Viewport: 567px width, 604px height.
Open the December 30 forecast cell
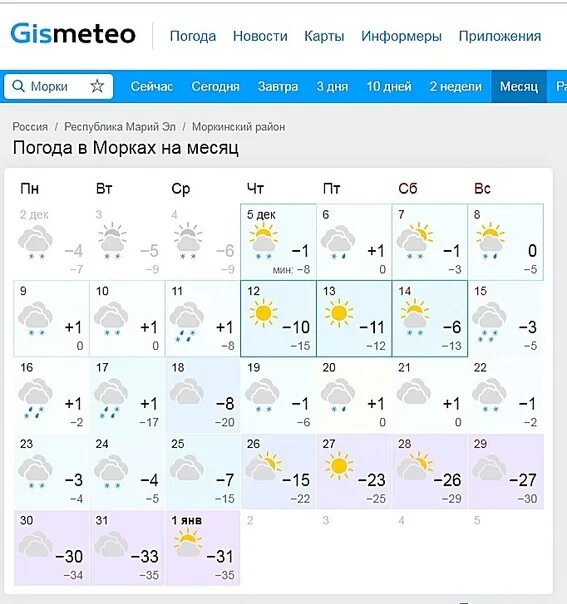52,548
